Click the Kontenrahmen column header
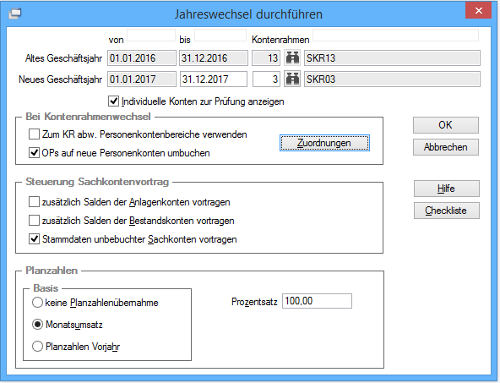The height and width of the screenshot is (383, 500). pos(280,40)
